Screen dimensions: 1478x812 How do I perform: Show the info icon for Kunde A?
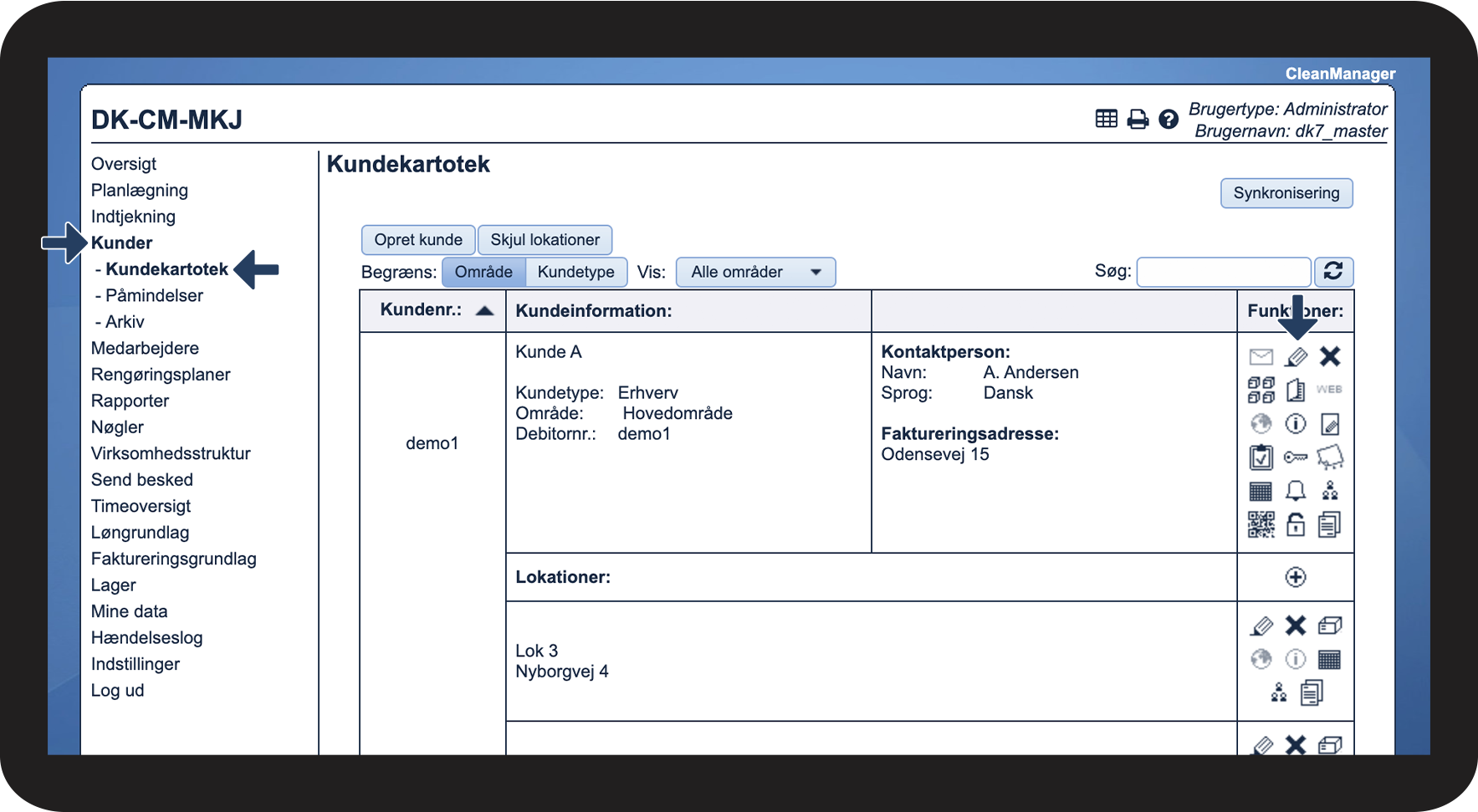(1296, 424)
